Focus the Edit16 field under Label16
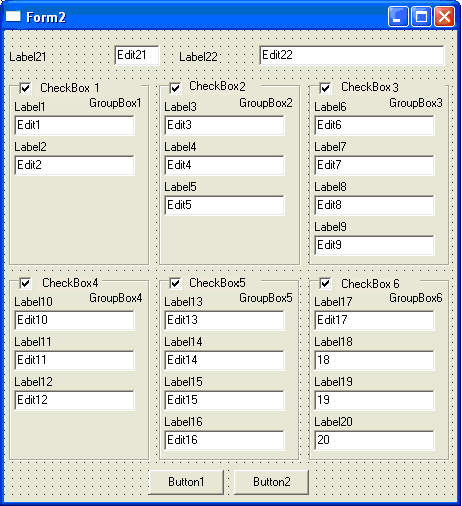 coord(224,440)
